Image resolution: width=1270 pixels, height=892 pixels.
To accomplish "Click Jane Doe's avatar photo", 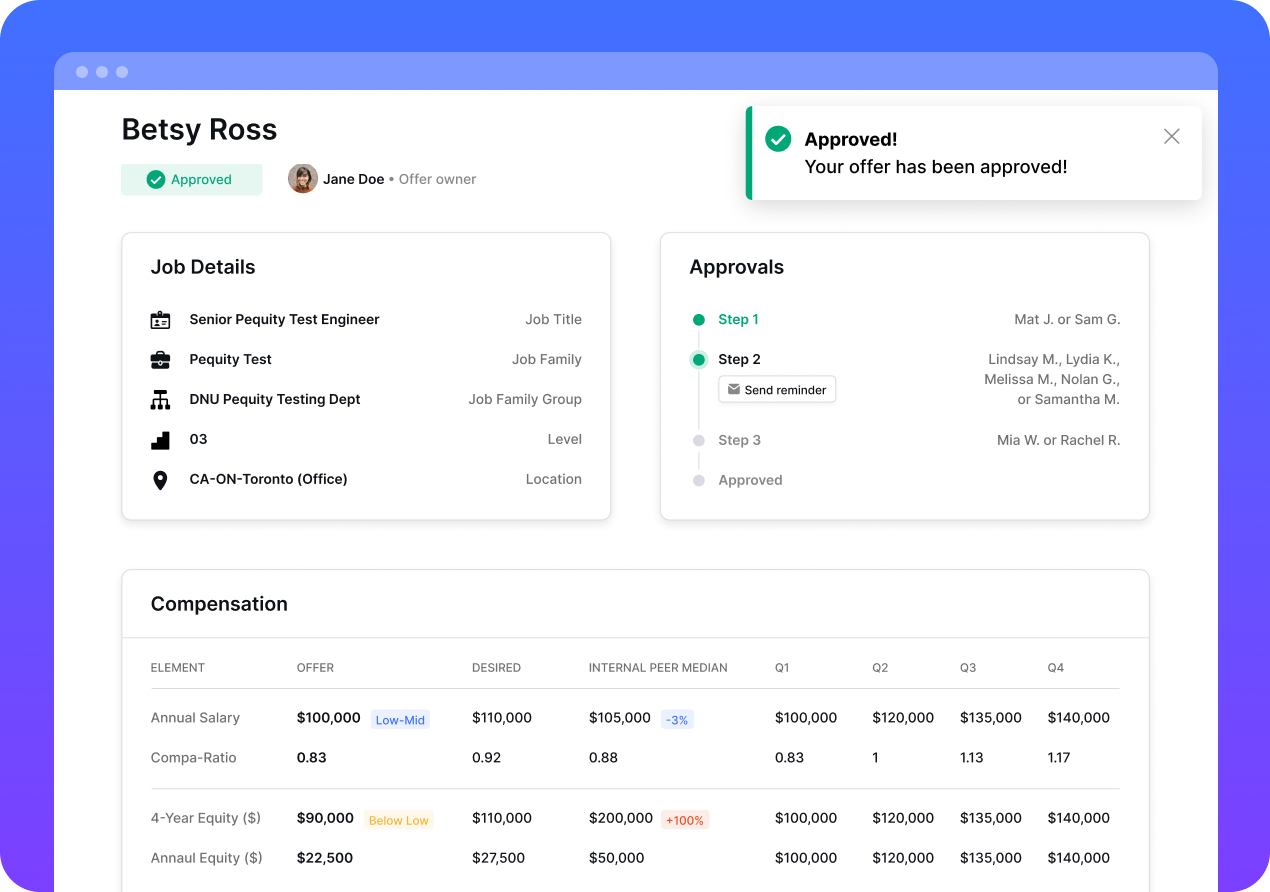I will 303,179.
